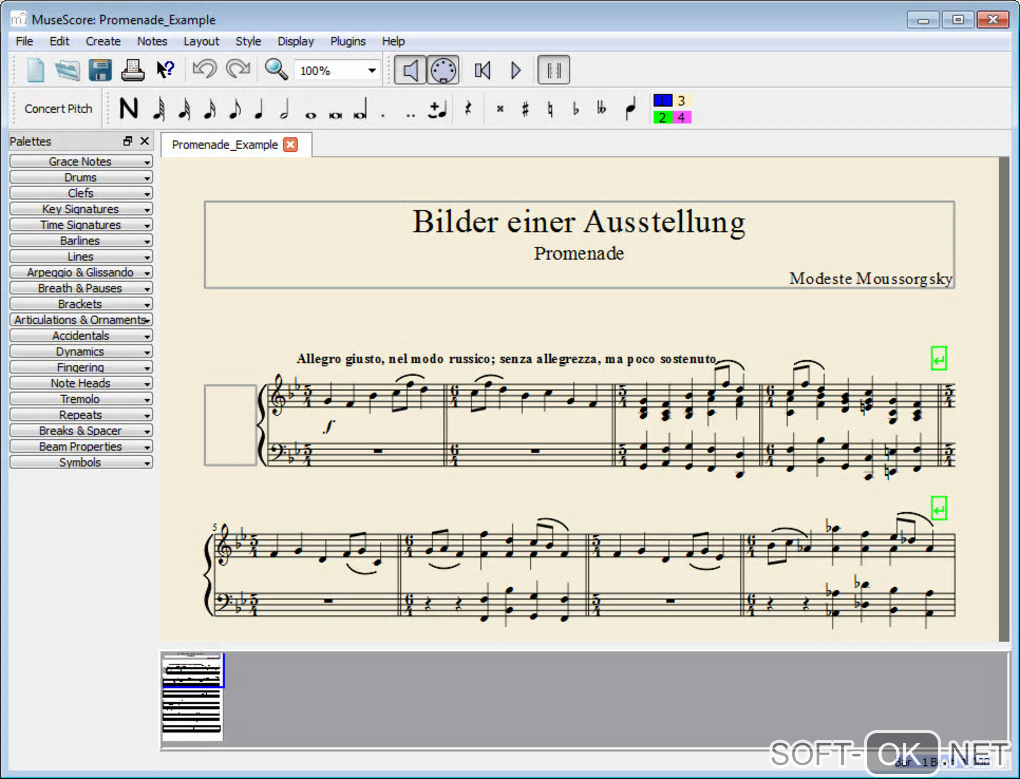Click the tie notes icon
This screenshot has height=779, width=1020.
coord(438,110)
